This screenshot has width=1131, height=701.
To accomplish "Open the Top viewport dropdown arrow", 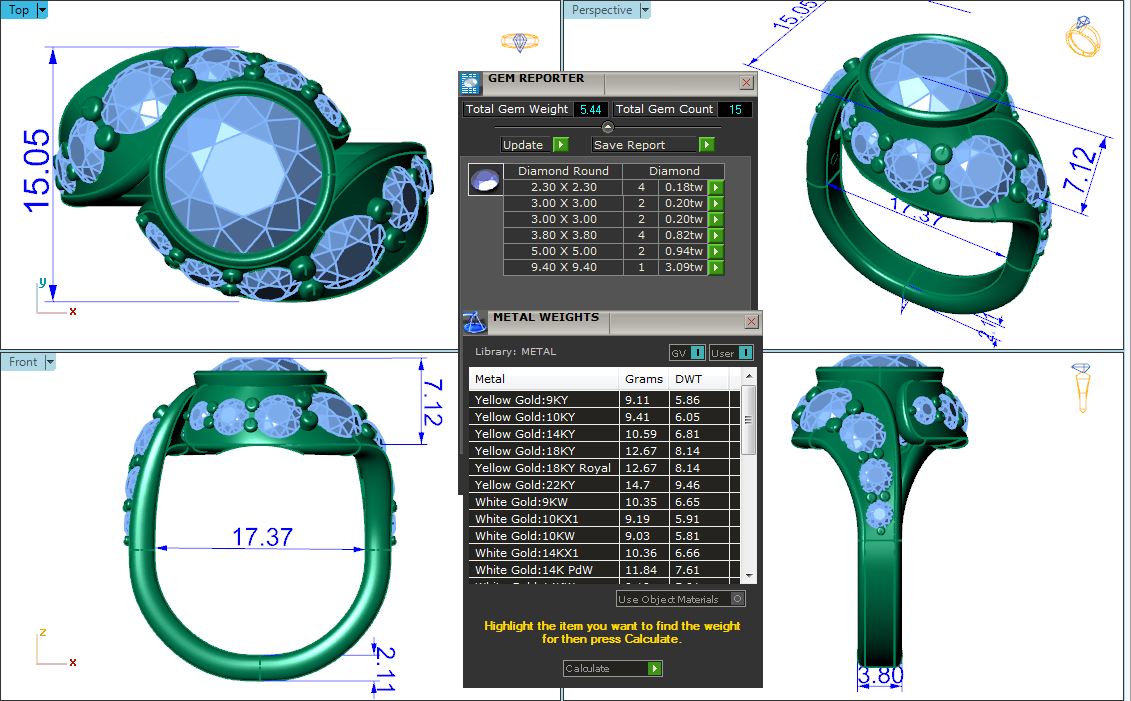I will 42,10.
